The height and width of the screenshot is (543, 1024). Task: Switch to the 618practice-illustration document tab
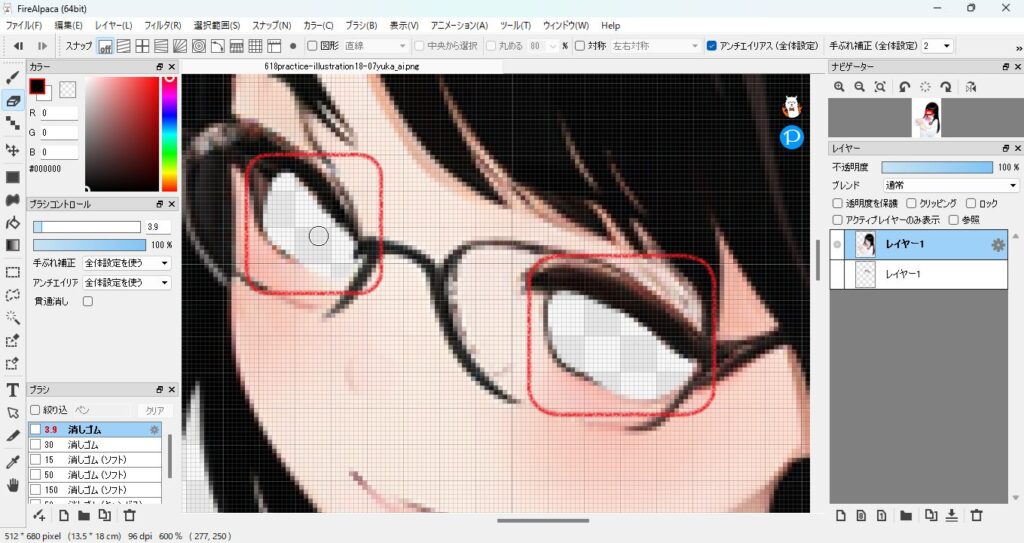click(x=342, y=67)
